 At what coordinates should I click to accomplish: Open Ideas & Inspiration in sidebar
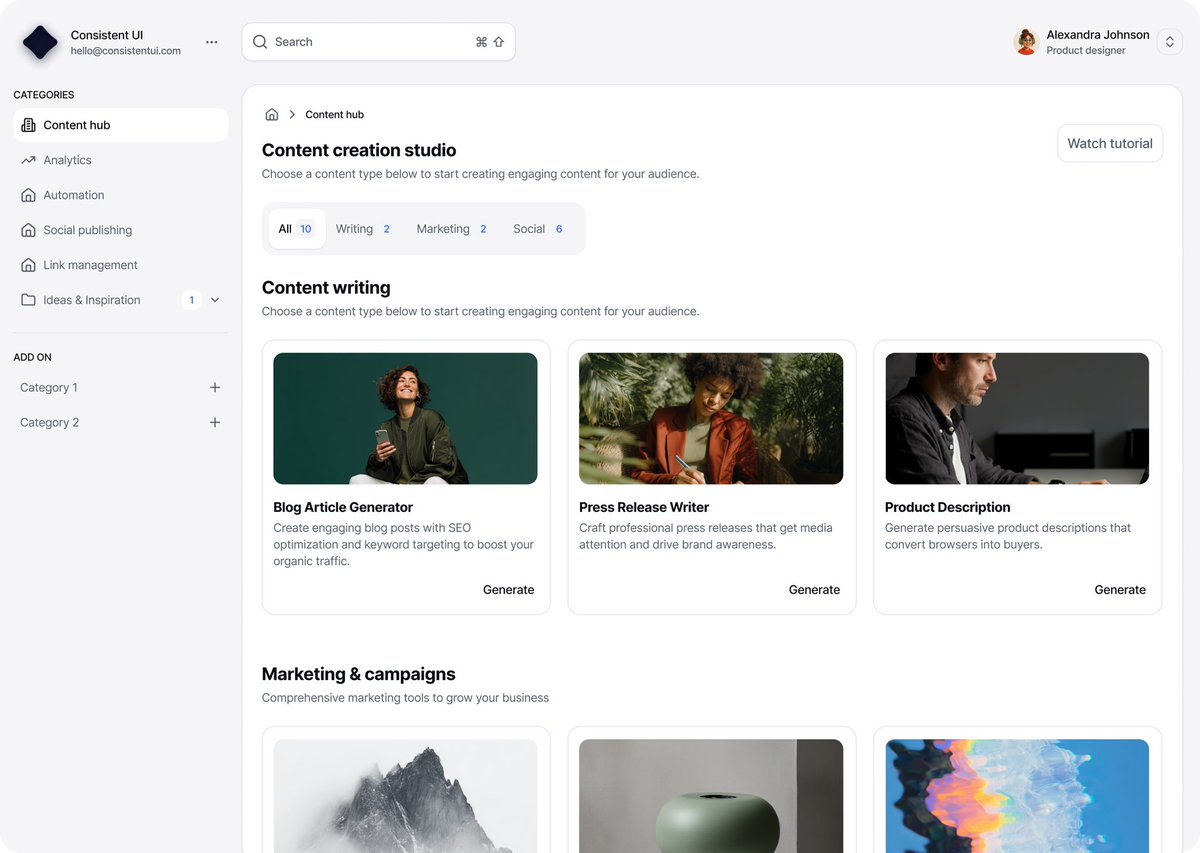(121, 300)
